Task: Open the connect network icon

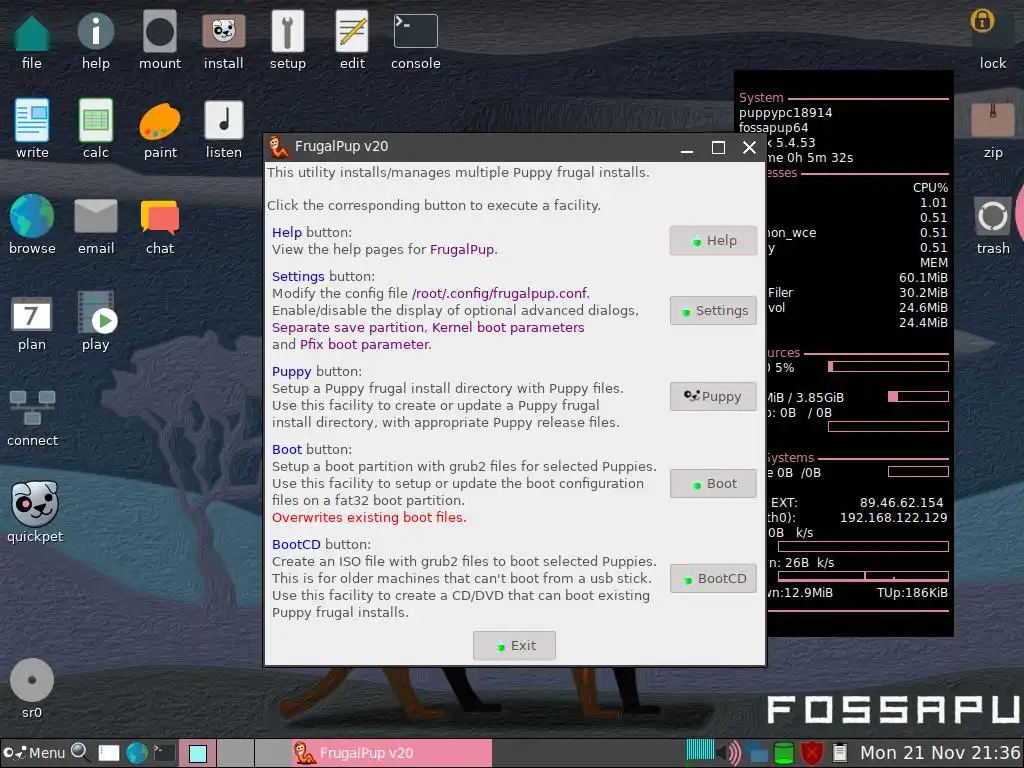Action: 32,408
